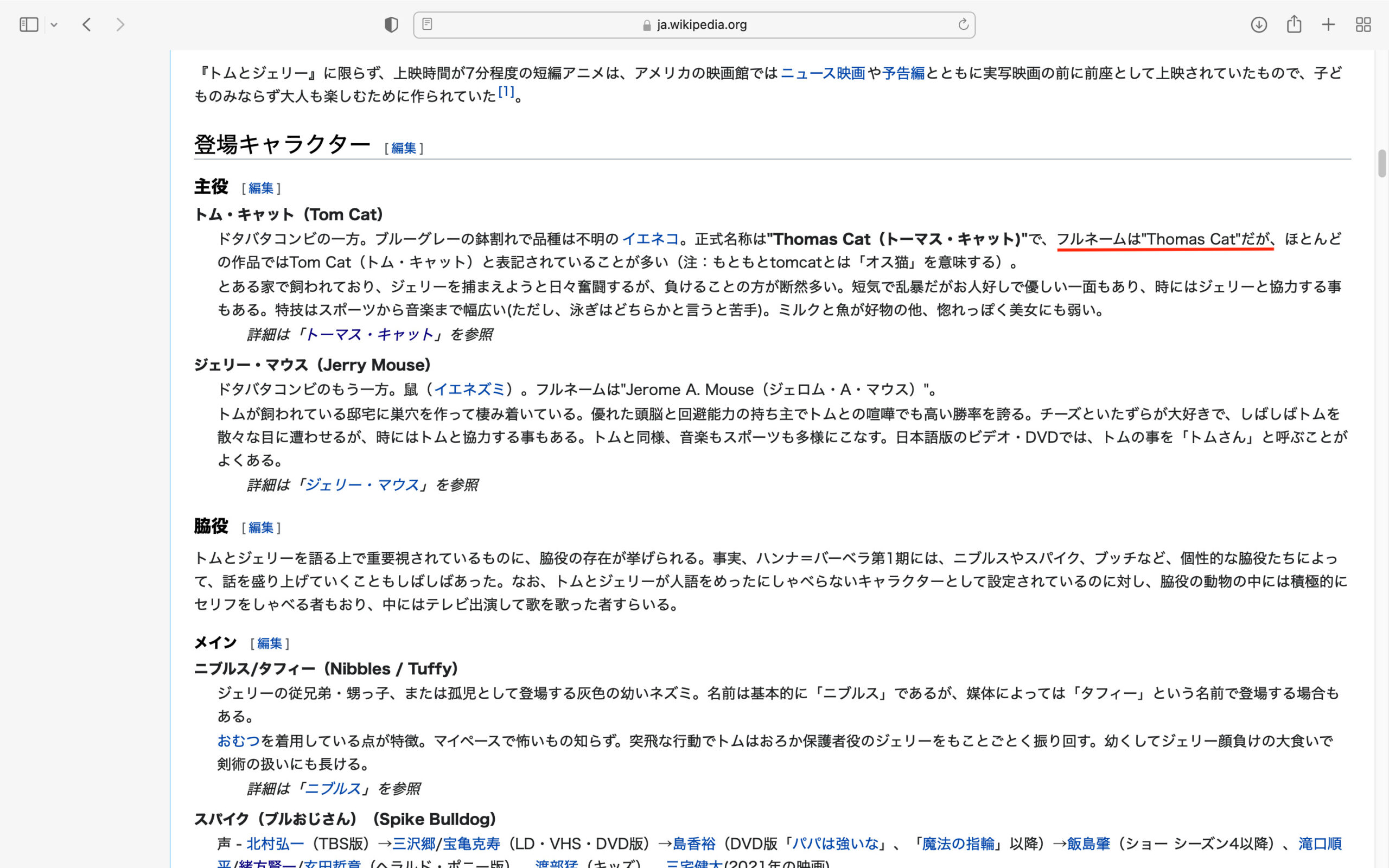1389x868 pixels.
Task: Open the おむつ link
Action: (239, 741)
